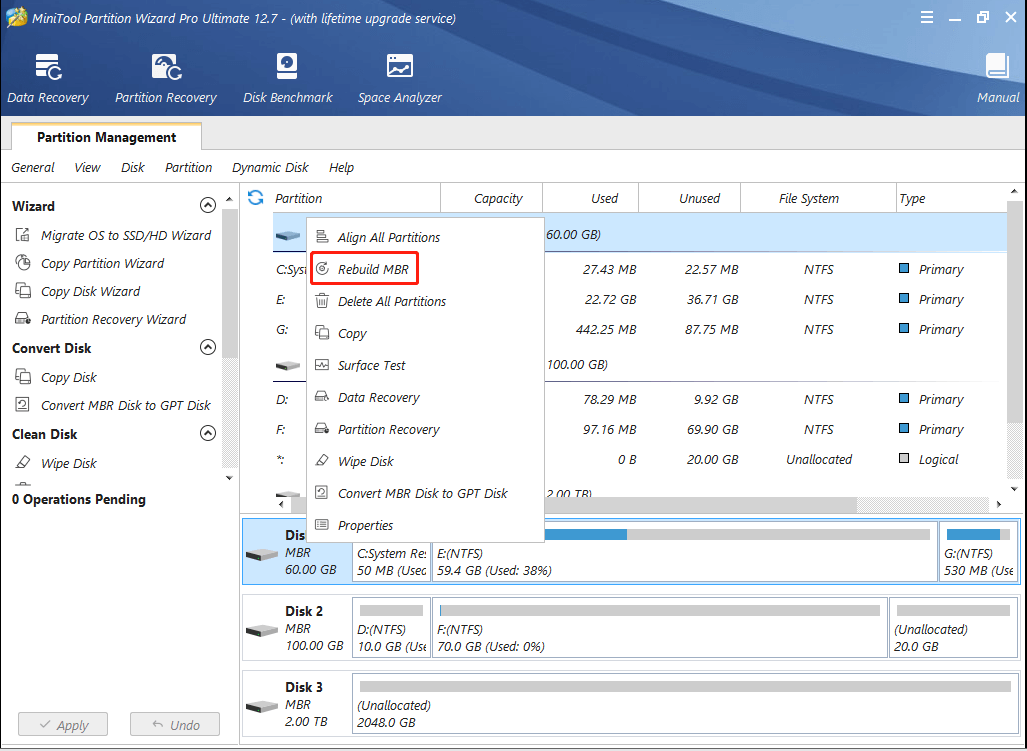The image size is (1027, 751).
Task: Collapse the Wizard section
Action: tap(208, 206)
